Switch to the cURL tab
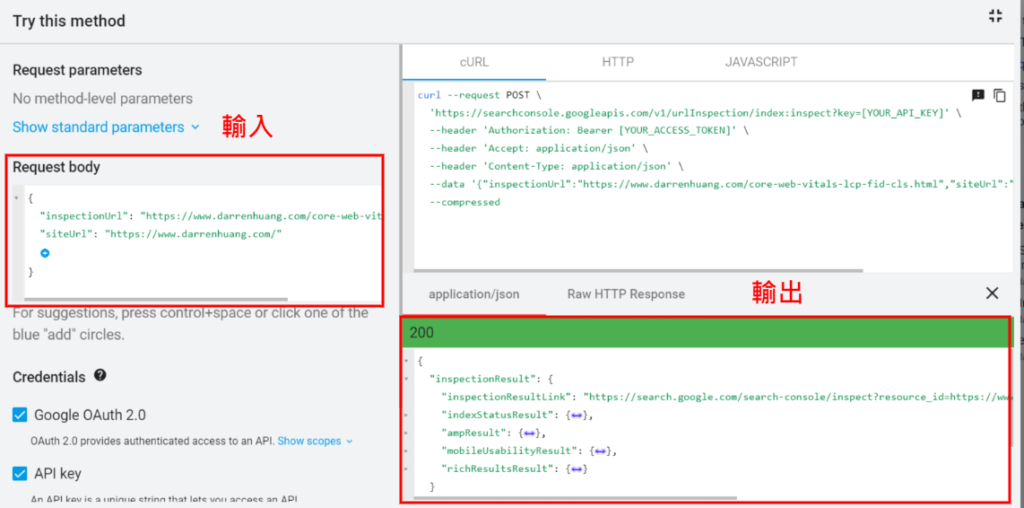This screenshot has width=1024, height=508. (474, 63)
